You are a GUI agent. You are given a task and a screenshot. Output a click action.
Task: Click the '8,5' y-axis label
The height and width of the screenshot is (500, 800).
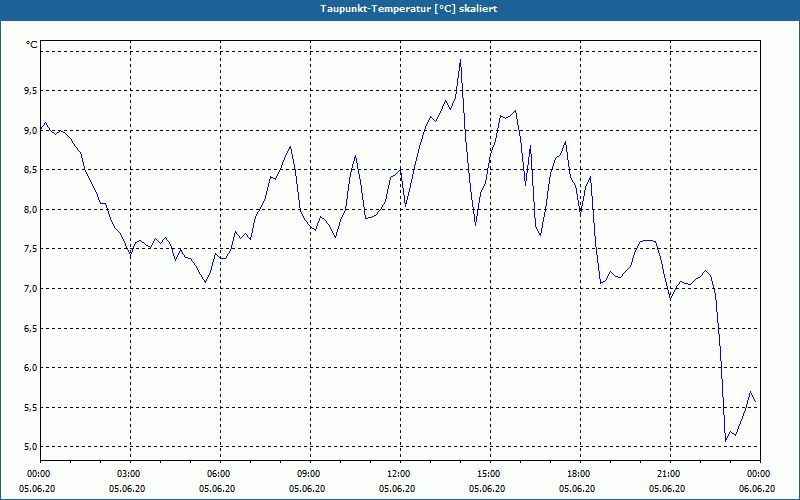pos(31,170)
